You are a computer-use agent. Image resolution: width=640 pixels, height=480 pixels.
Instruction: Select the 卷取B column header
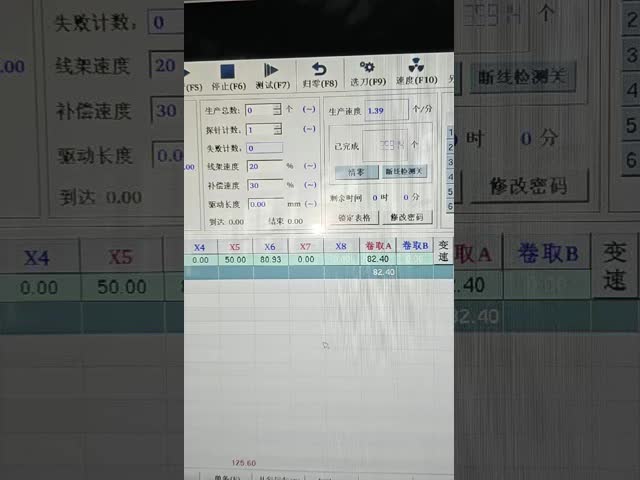415,245
